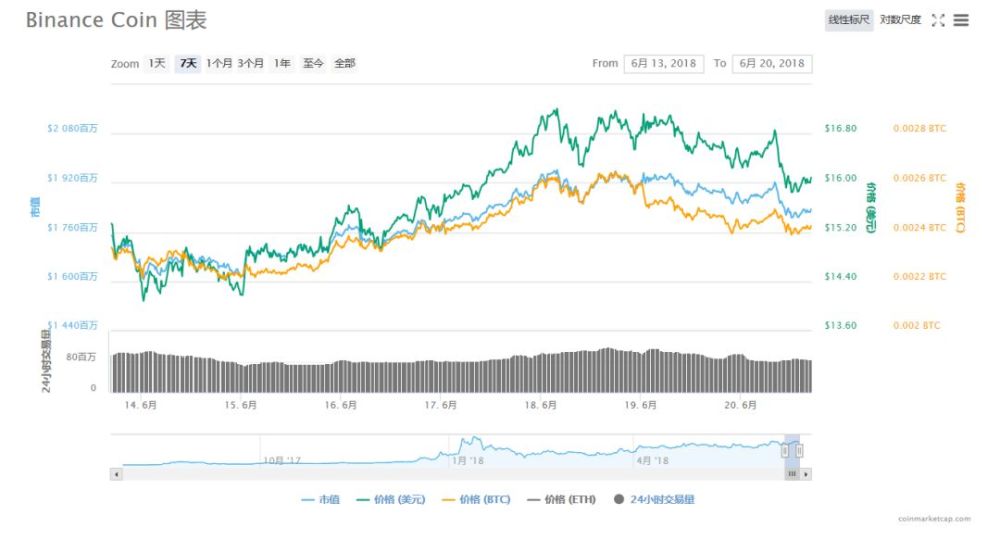Switch to 线性标尺 linear scale
Image resolution: width=1000 pixels, height=540 pixels.
pyautogui.click(x=849, y=20)
